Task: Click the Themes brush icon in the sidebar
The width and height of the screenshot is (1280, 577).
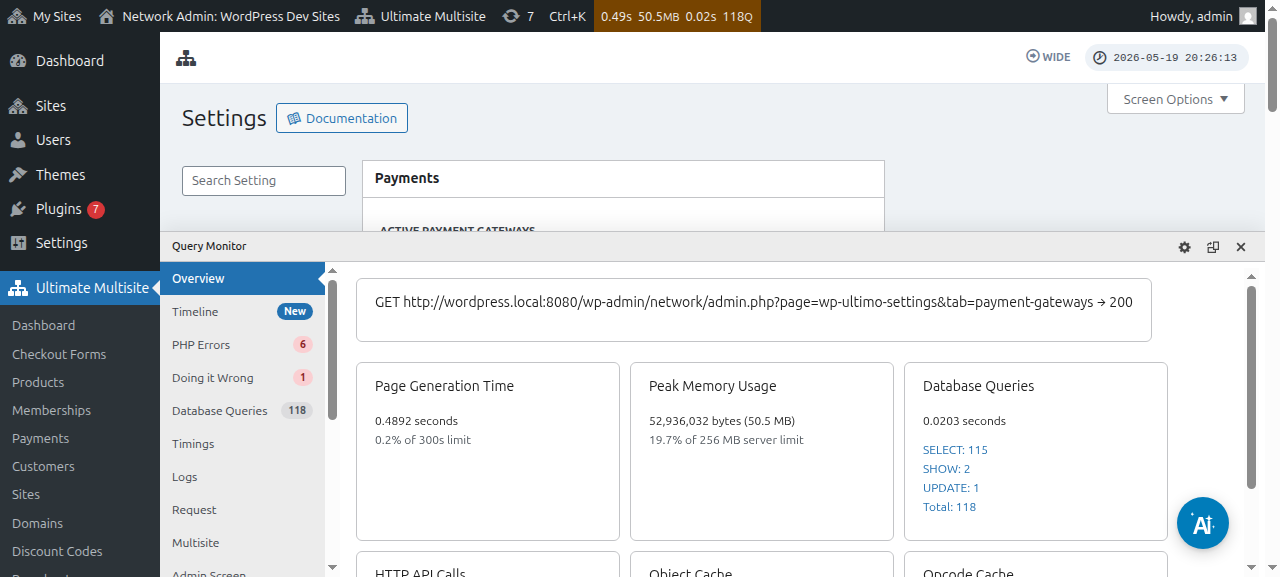Action: [18, 175]
